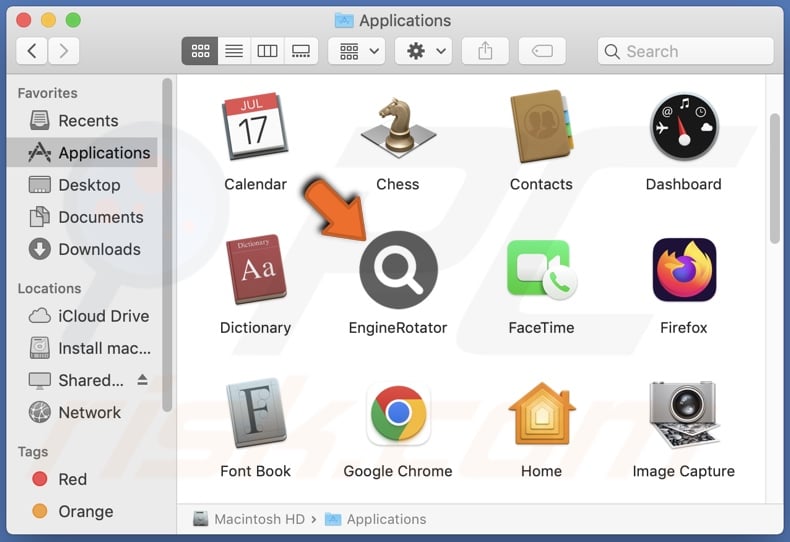Filter by the Orange tag
790x542 pixels.
pyautogui.click(x=83, y=511)
